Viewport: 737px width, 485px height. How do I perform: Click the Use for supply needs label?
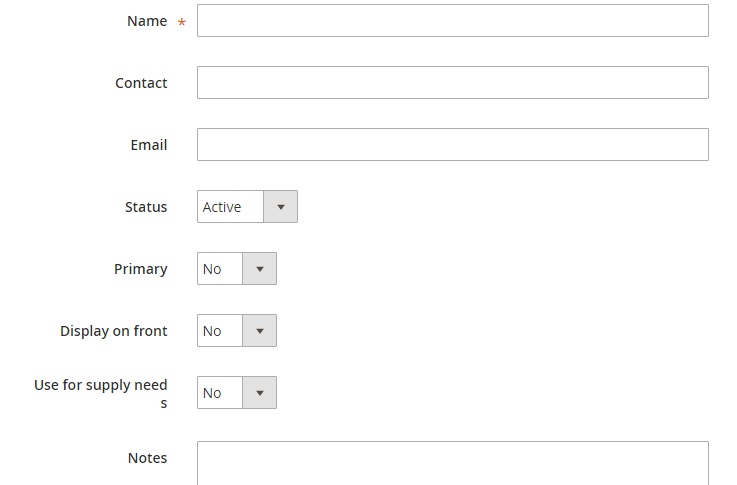pyautogui.click(x=101, y=386)
